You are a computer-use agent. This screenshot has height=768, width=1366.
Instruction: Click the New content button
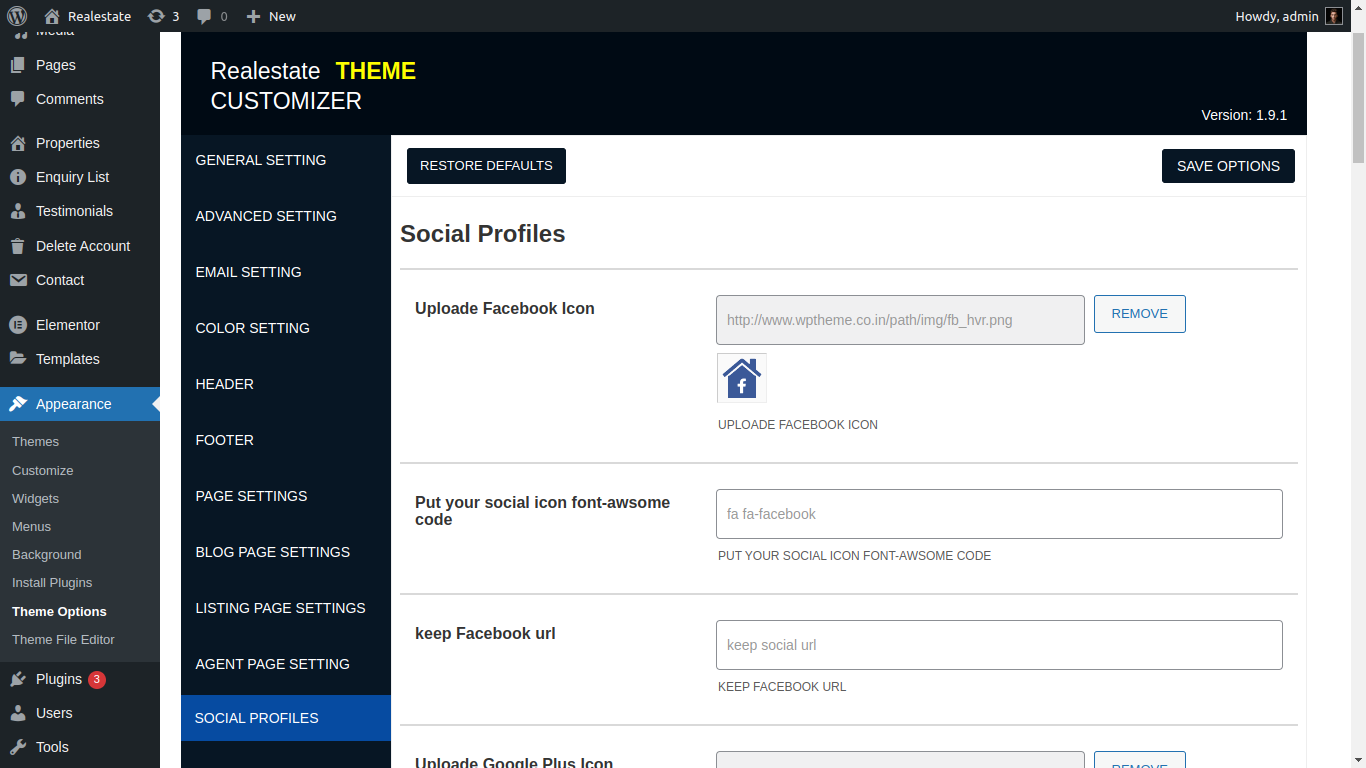click(x=271, y=16)
